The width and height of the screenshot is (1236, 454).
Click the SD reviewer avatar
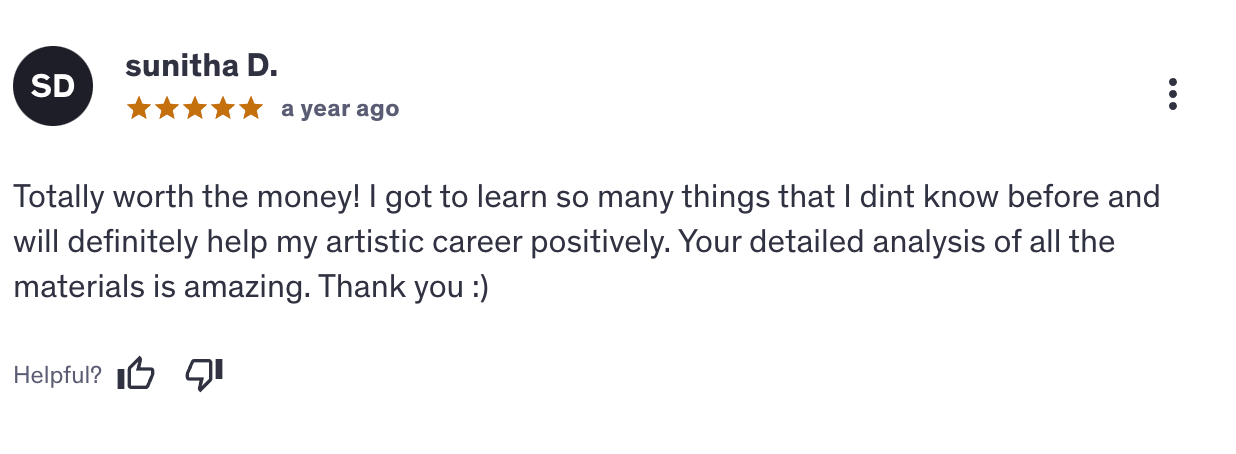point(53,87)
